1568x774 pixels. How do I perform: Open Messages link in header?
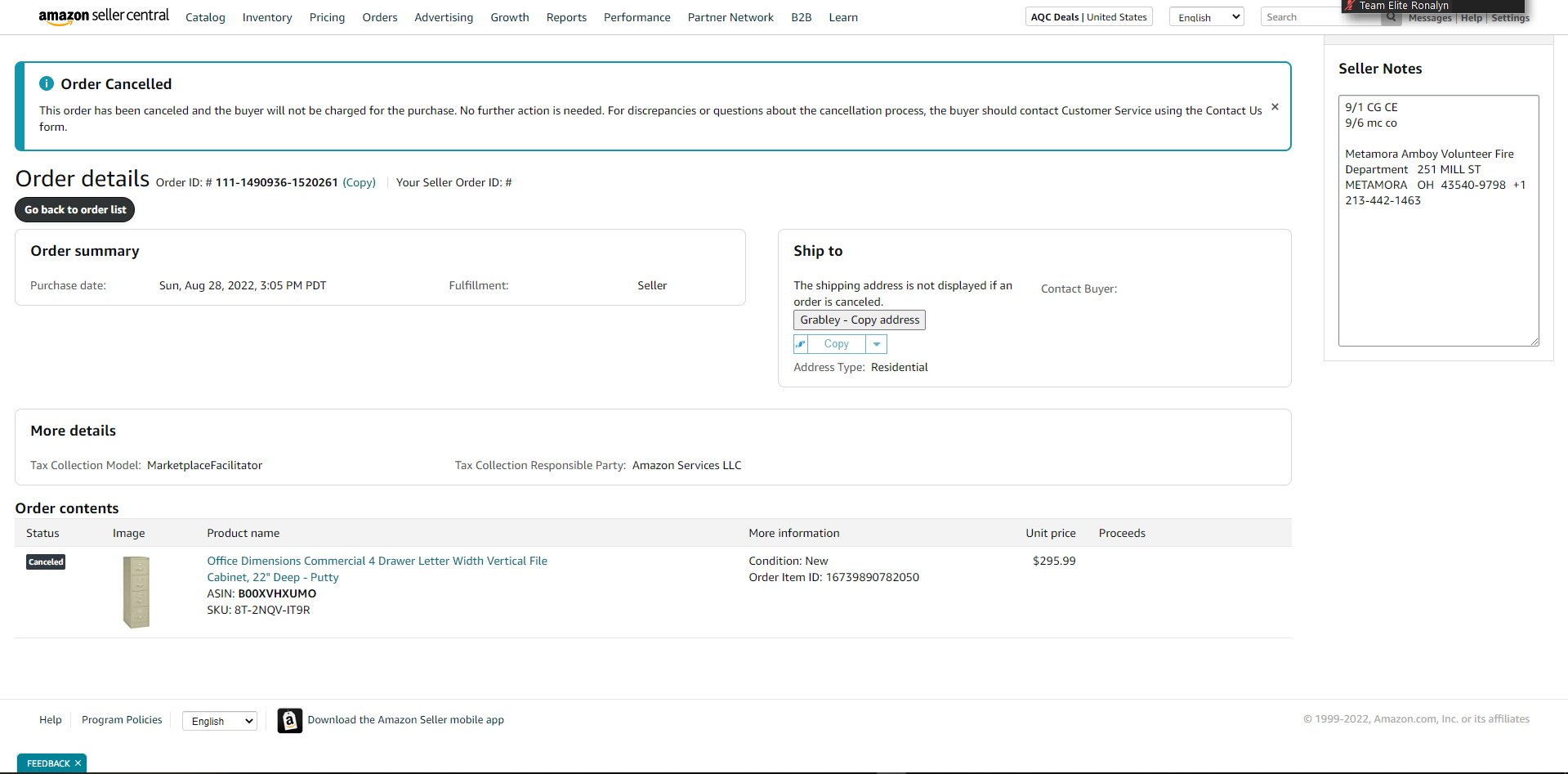click(1430, 18)
